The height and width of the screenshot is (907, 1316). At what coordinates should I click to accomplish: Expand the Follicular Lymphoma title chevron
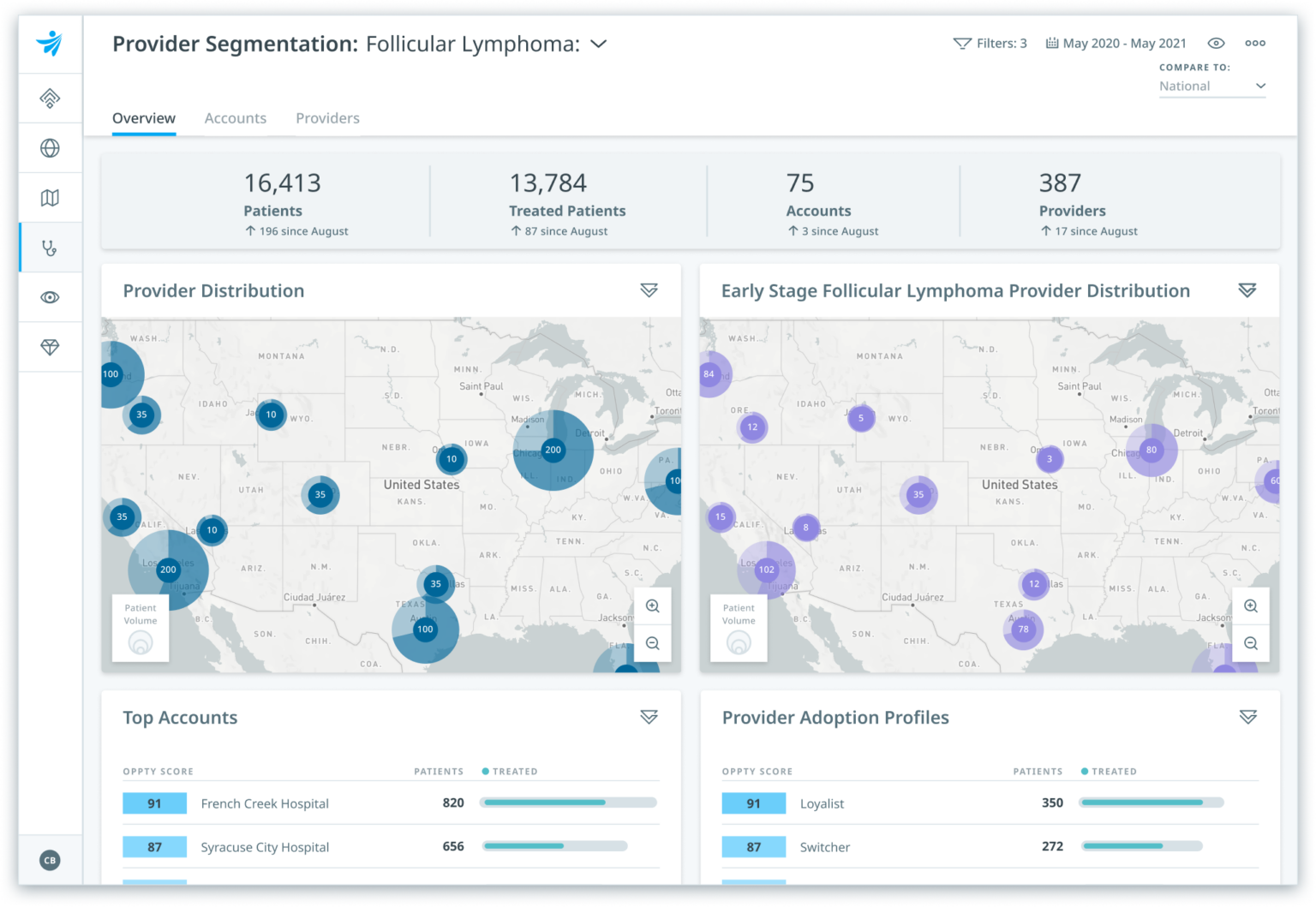[x=600, y=44]
